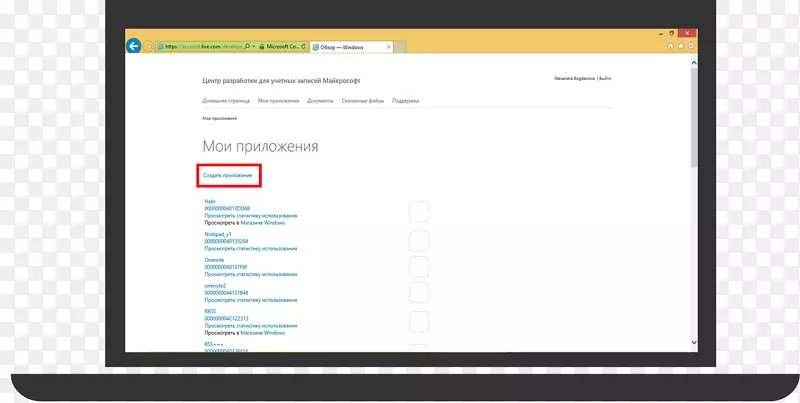The image size is (800, 403).
Task: Open the browser Tools gear icon
Action: pyautogui.click(x=689, y=46)
